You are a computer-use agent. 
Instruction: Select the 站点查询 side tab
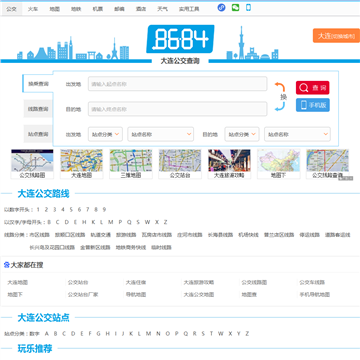pyautogui.click(x=38, y=134)
